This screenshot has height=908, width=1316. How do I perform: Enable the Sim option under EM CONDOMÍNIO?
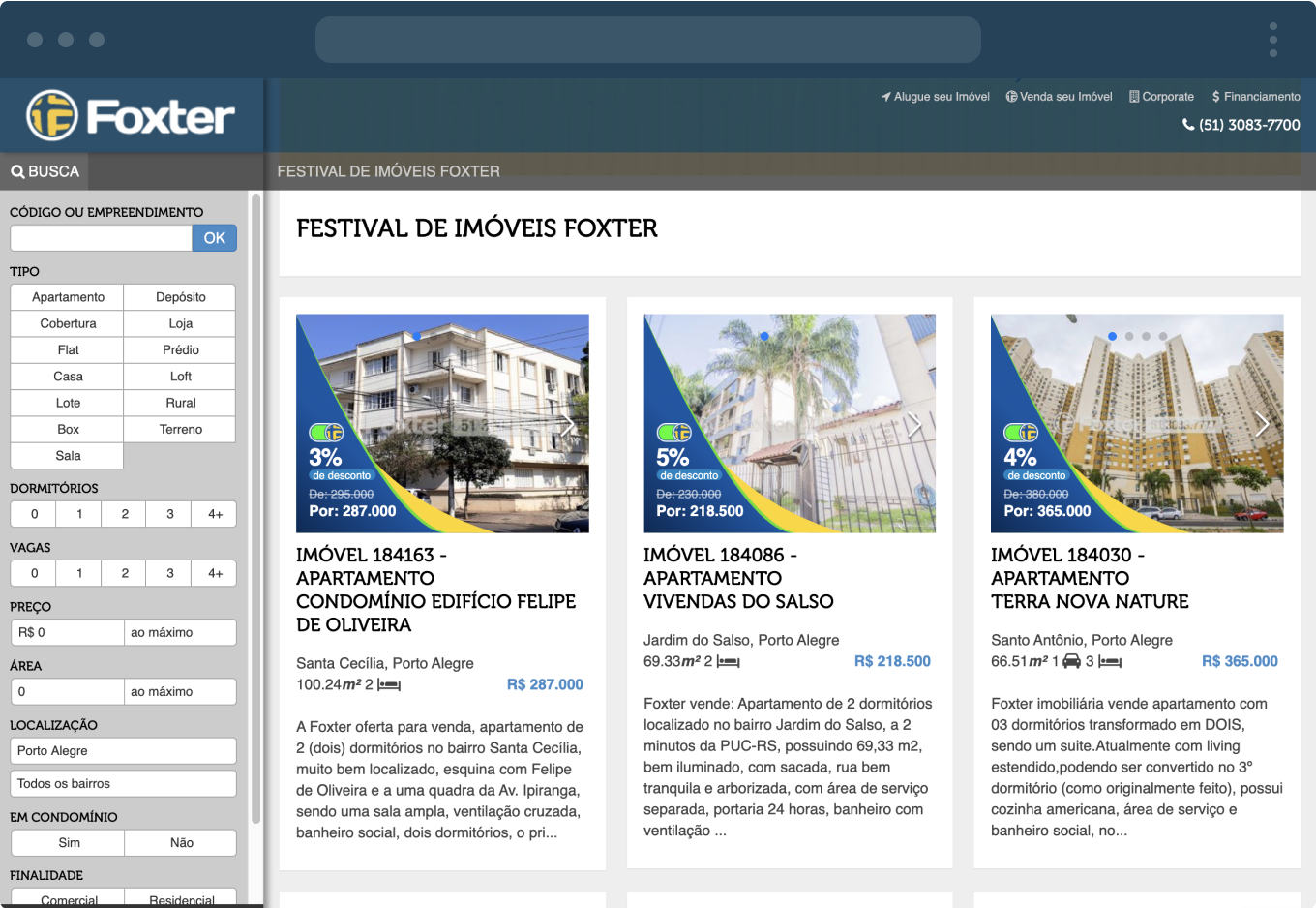click(x=66, y=842)
